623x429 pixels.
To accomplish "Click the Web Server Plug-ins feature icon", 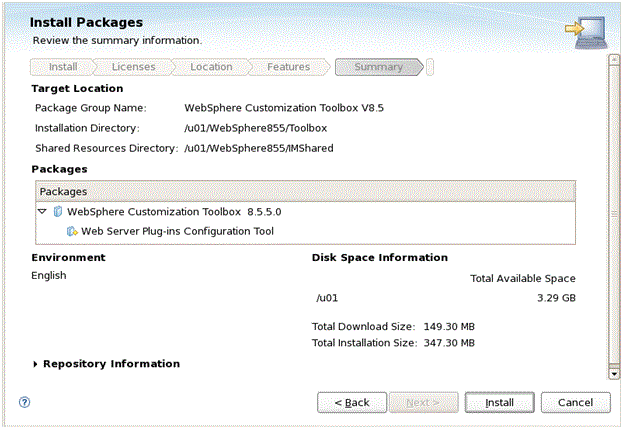I will tap(72, 231).
